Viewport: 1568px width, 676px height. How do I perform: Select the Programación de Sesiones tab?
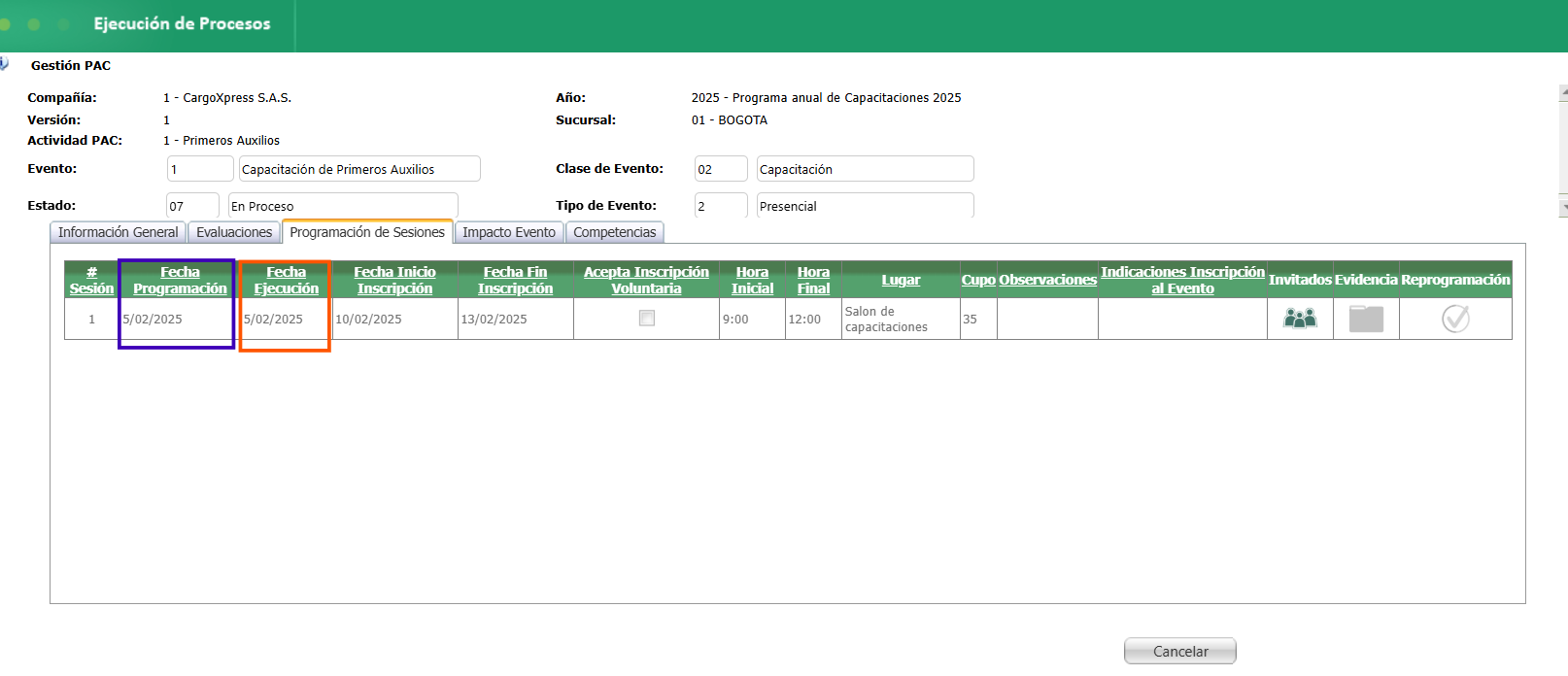[x=367, y=232]
